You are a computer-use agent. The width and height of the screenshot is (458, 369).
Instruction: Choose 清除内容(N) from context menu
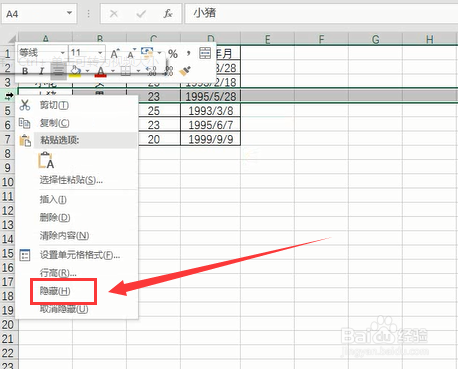(x=77, y=236)
